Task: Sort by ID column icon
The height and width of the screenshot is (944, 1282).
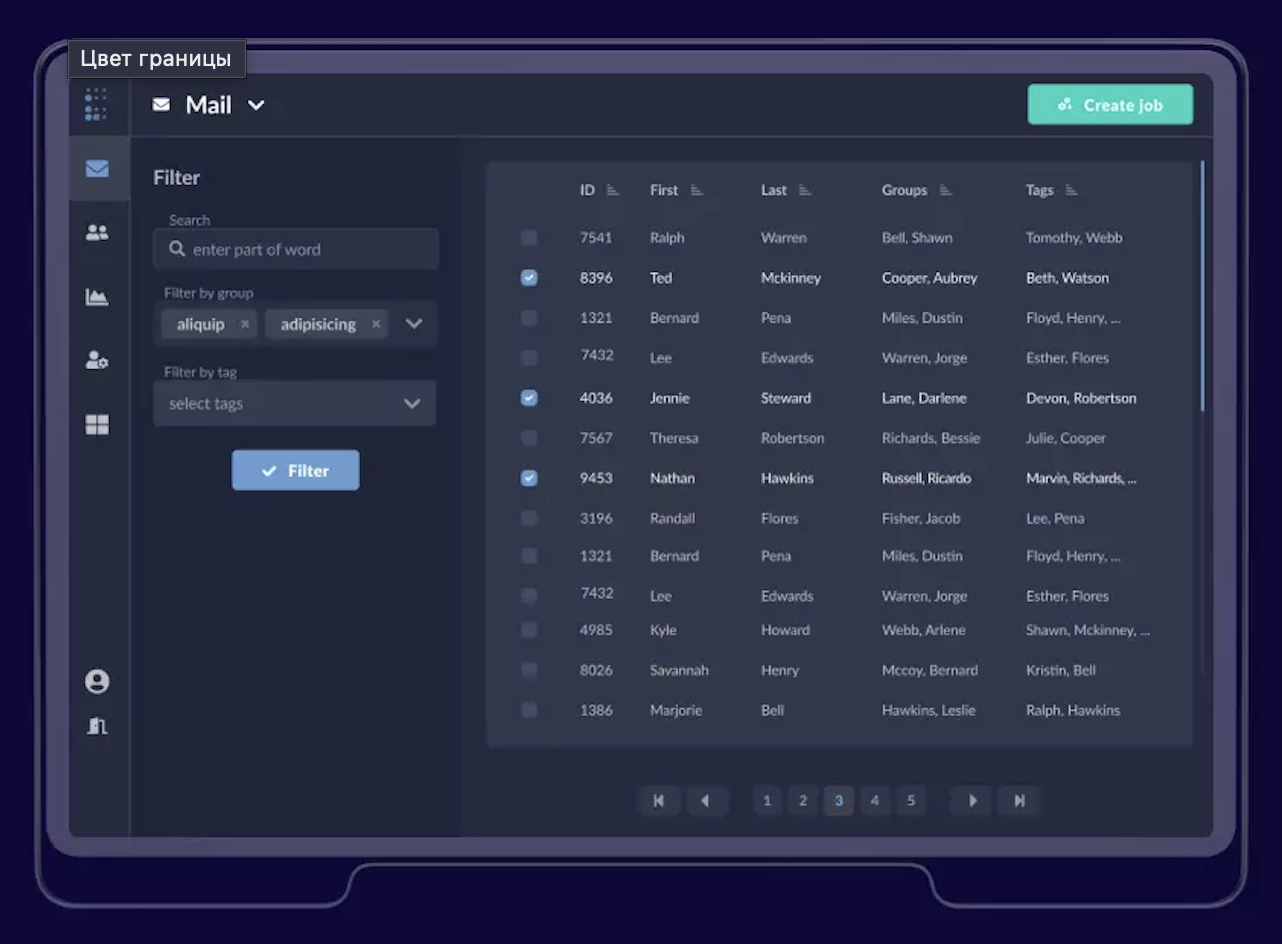Action: pyautogui.click(x=613, y=190)
